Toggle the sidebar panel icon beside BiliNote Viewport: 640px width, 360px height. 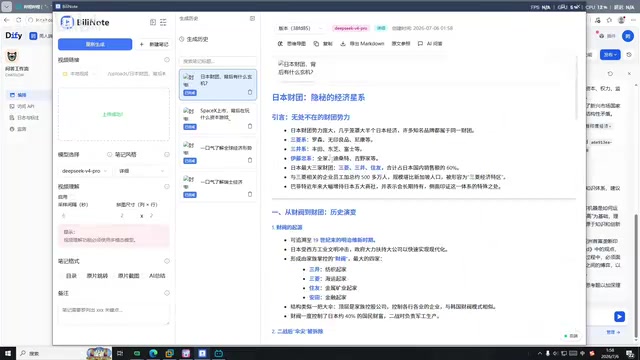click(x=153, y=22)
